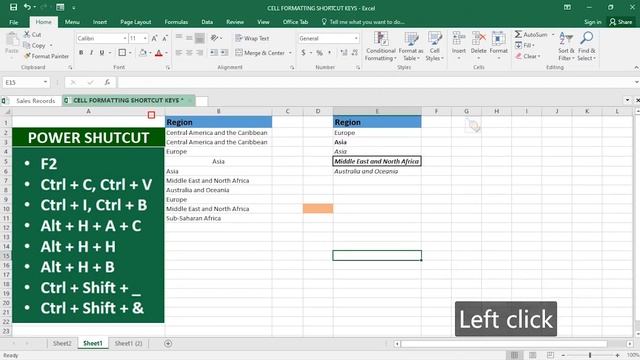Screen dimensions: 640x360
Task: Click the Insert cells icon
Action: point(459,39)
